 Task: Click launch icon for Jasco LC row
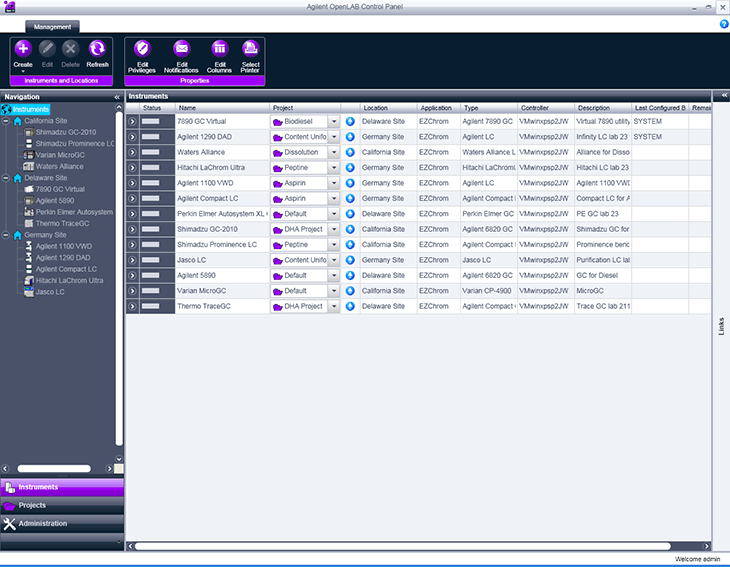tap(350, 260)
